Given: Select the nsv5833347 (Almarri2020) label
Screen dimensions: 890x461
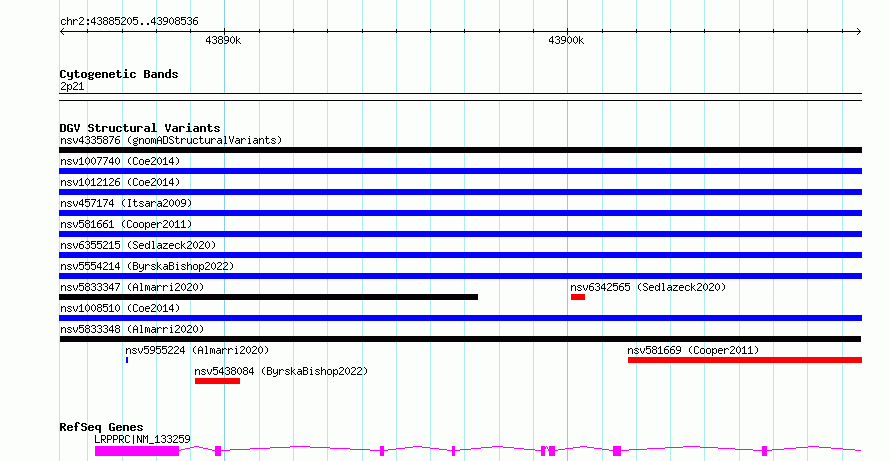Looking at the screenshot, I should (x=132, y=287).
